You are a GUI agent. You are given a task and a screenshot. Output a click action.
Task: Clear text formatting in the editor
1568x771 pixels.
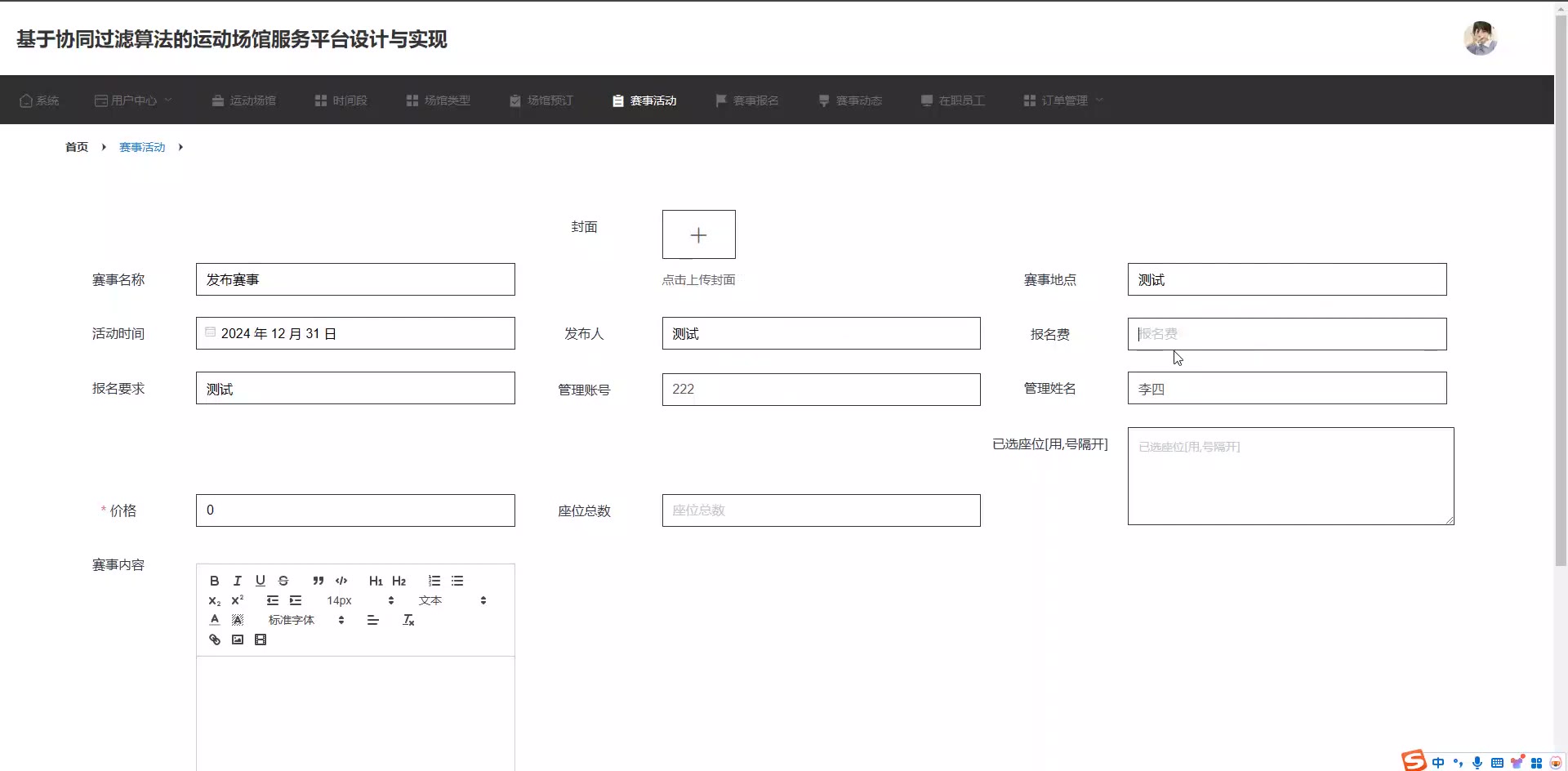click(408, 620)
